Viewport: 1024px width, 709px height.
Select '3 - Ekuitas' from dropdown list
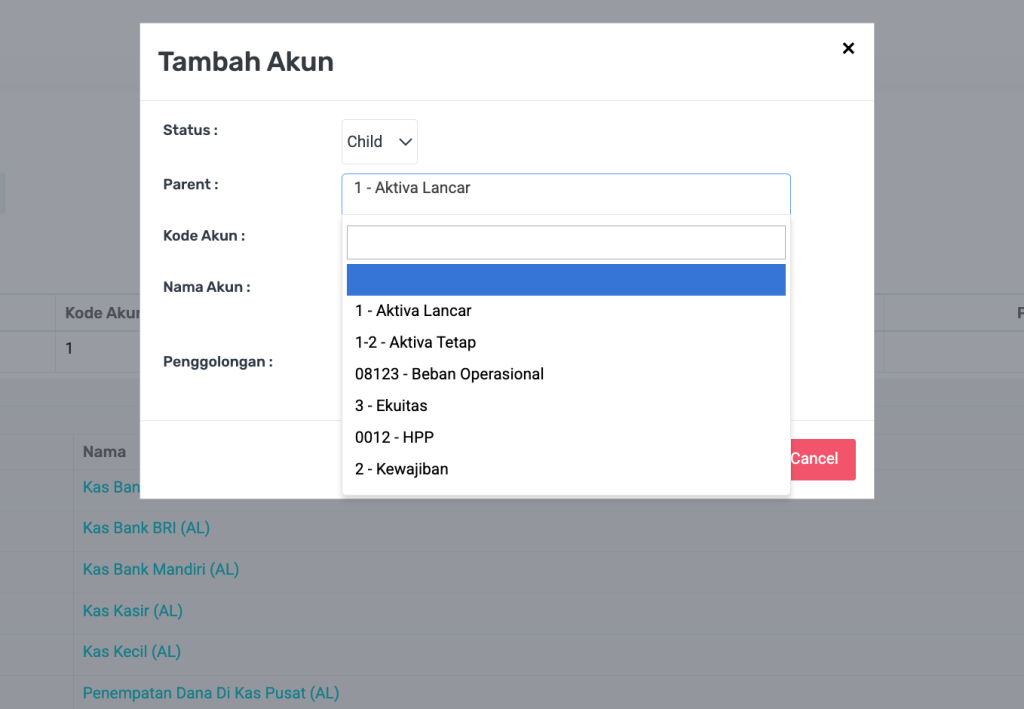(392, 406)
